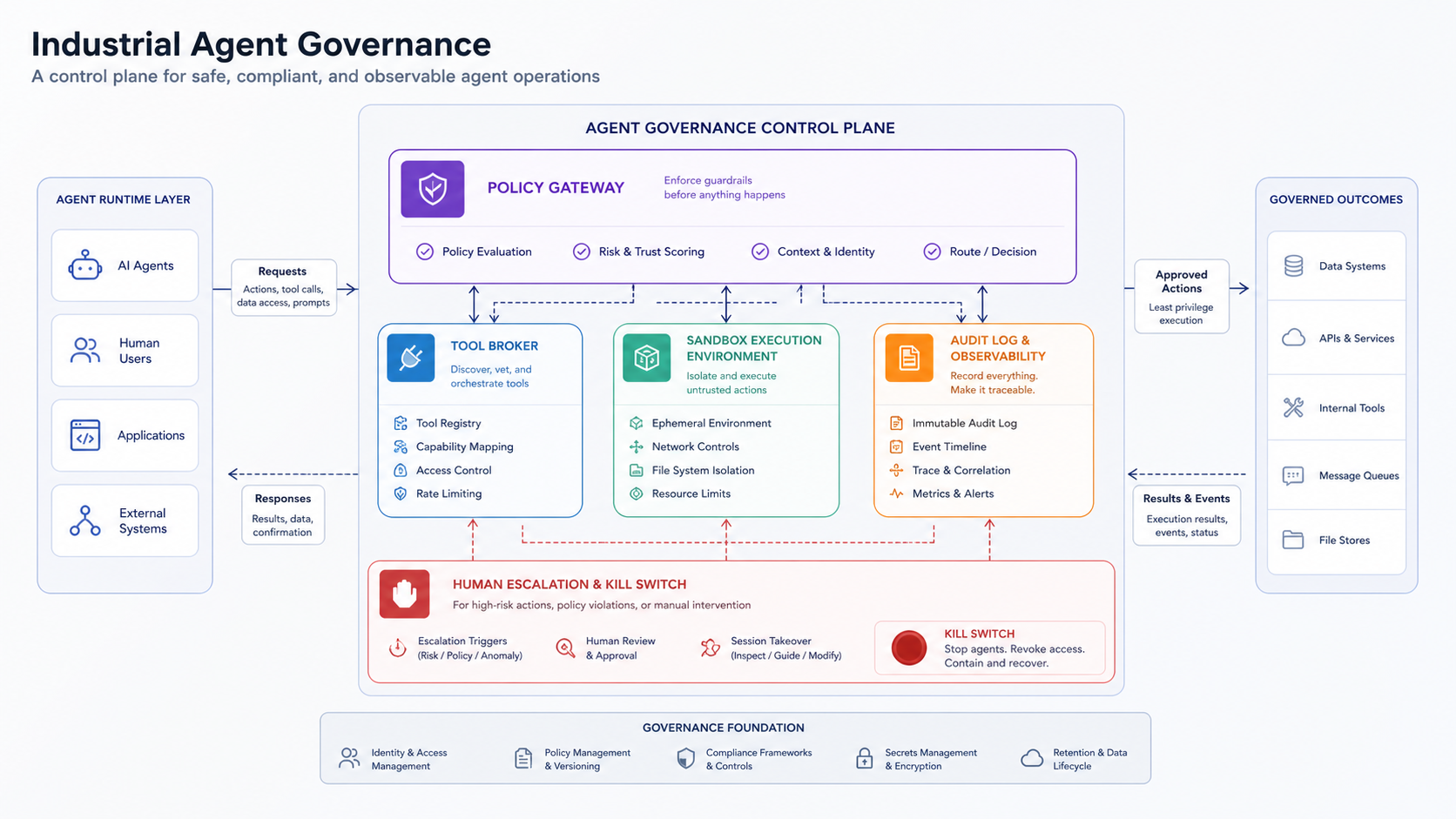Image resolution: width=1456 pixels, height=819 pixels.
Task: Select the Human Users people icon
Action: pos(85,351)
